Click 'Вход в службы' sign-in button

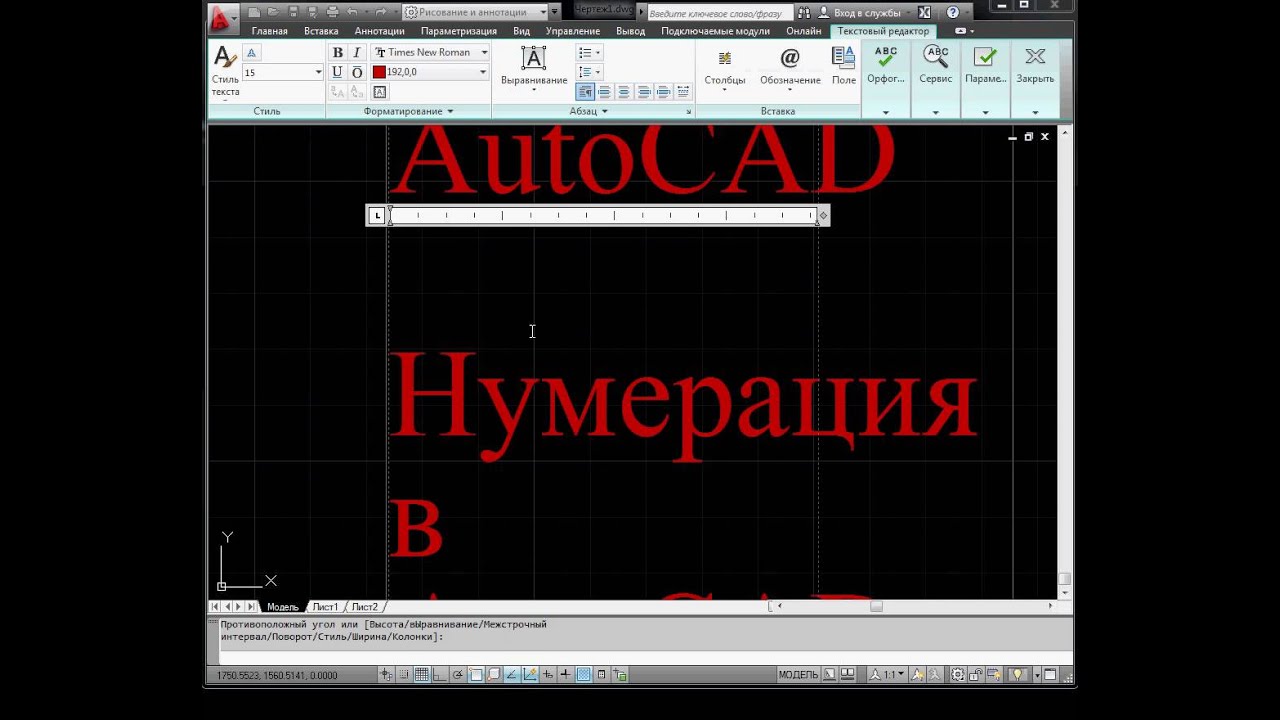click(859, 13)
